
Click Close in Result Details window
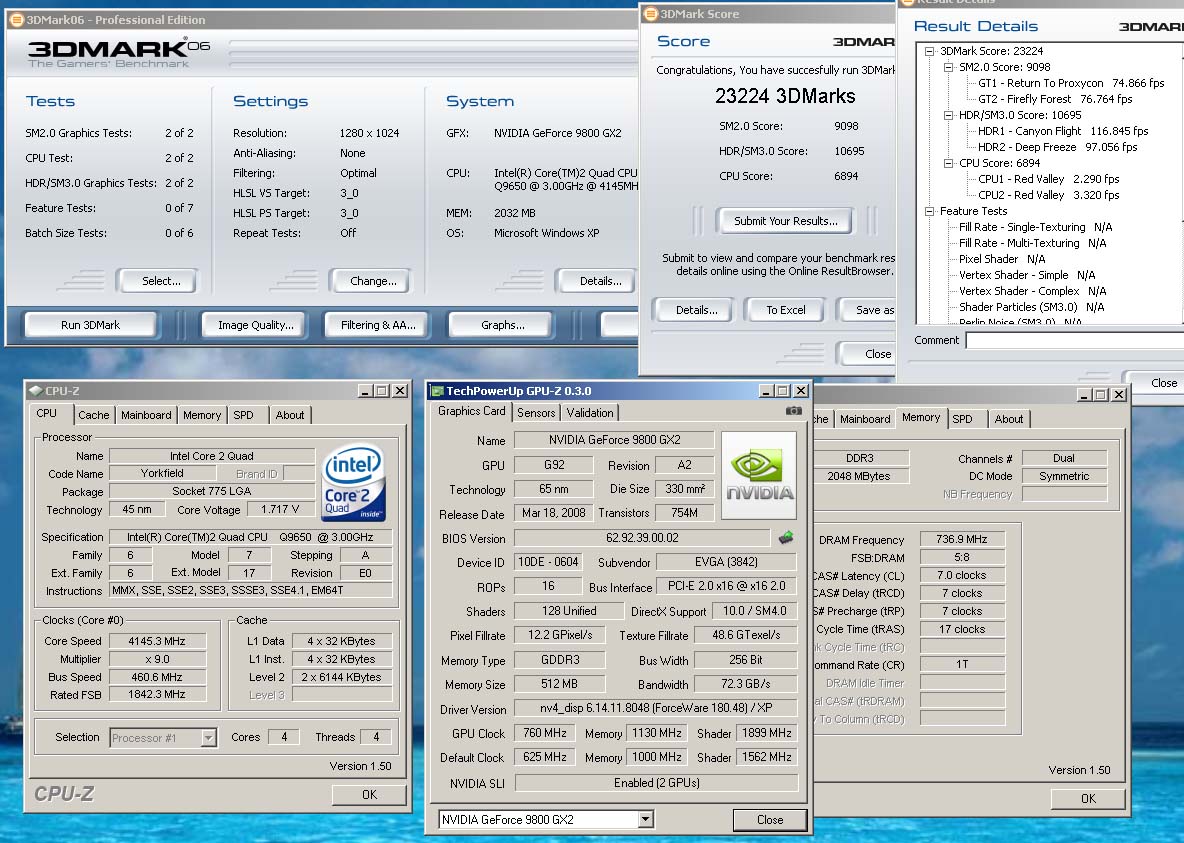click(1155, 383)
